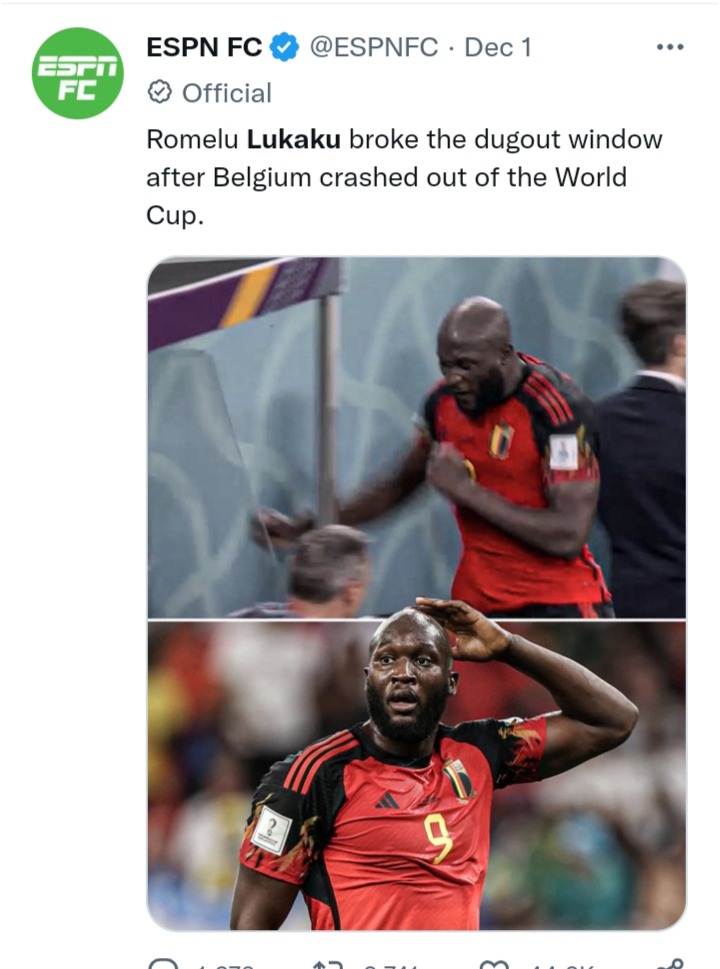Click the reply count number

(x=225, y=965)
